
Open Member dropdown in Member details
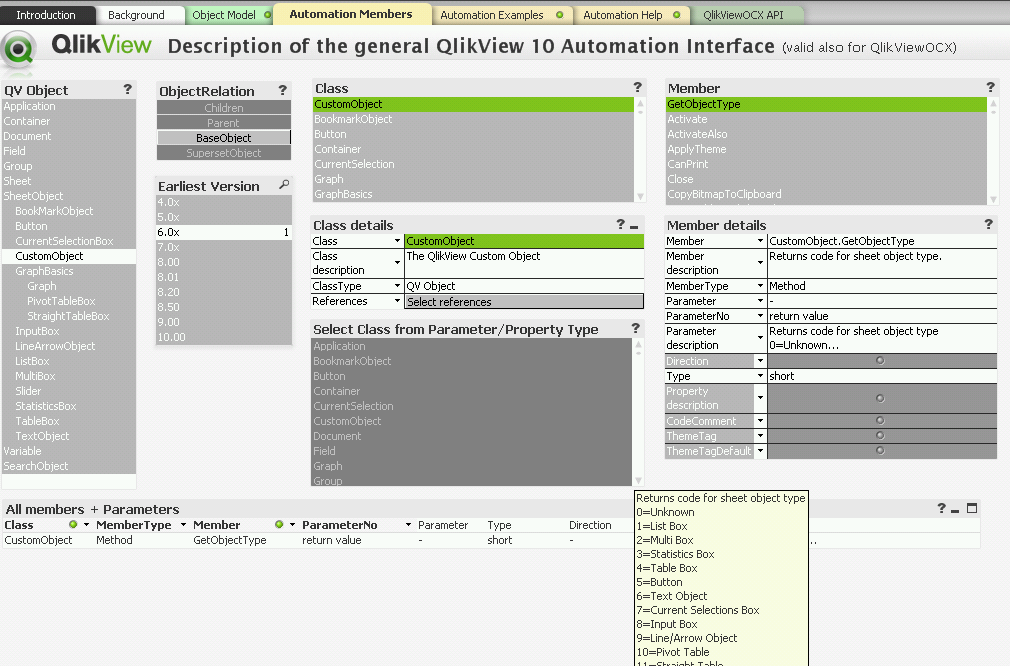pyautogui.click(x=760, y=241)
